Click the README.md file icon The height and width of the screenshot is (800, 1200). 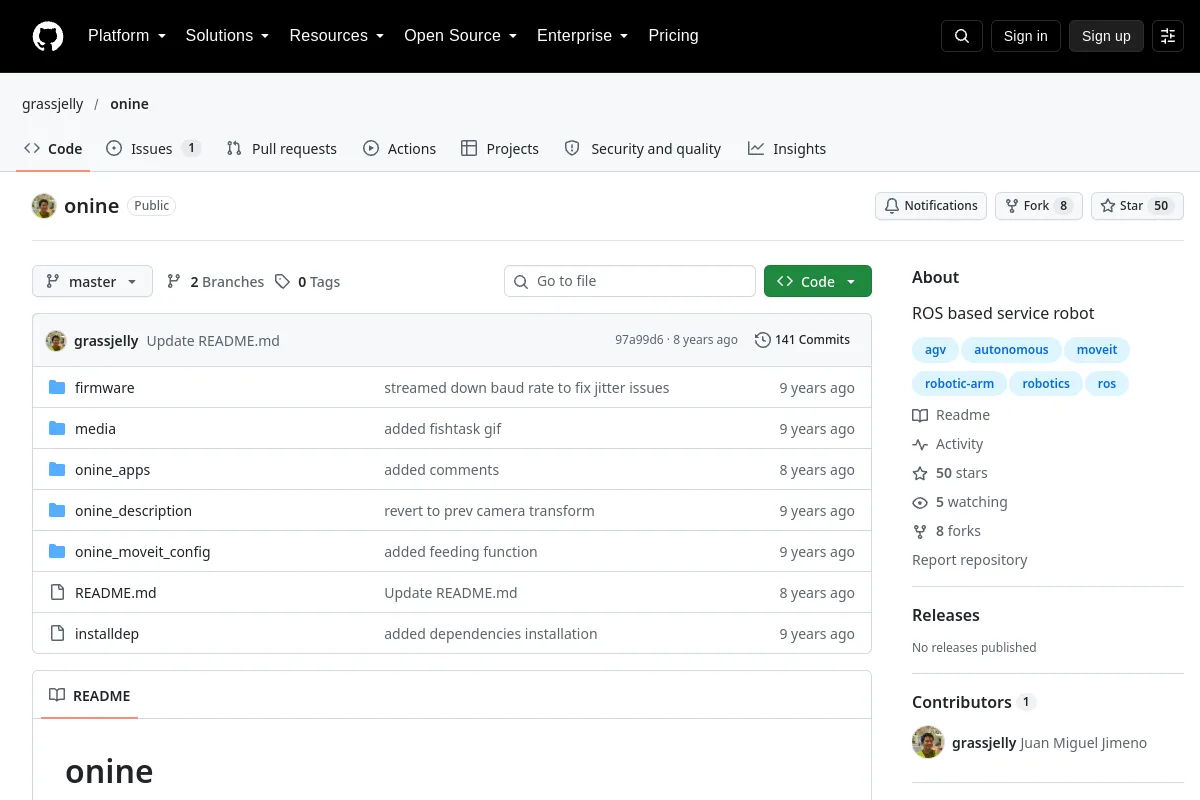coord(57,593)
